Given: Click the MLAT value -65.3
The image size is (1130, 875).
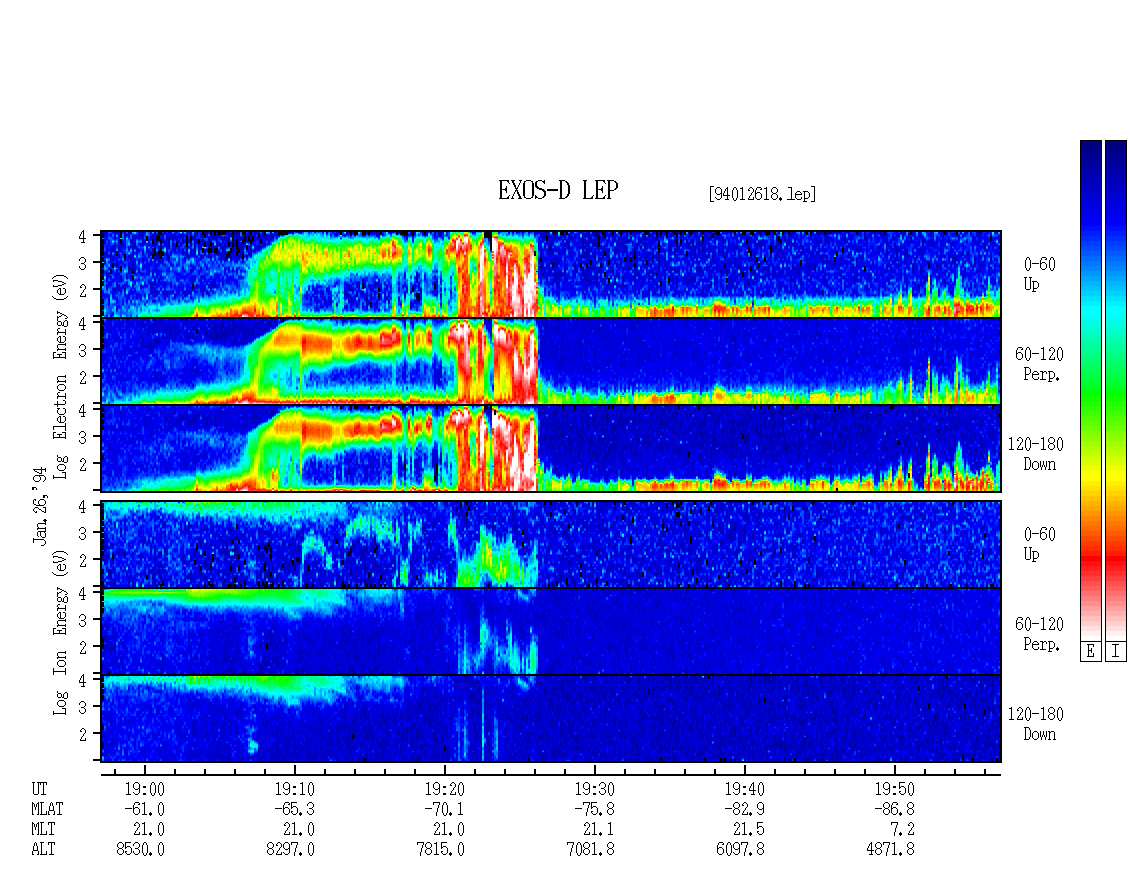Looking at the screenshot, I should (294, 809).
